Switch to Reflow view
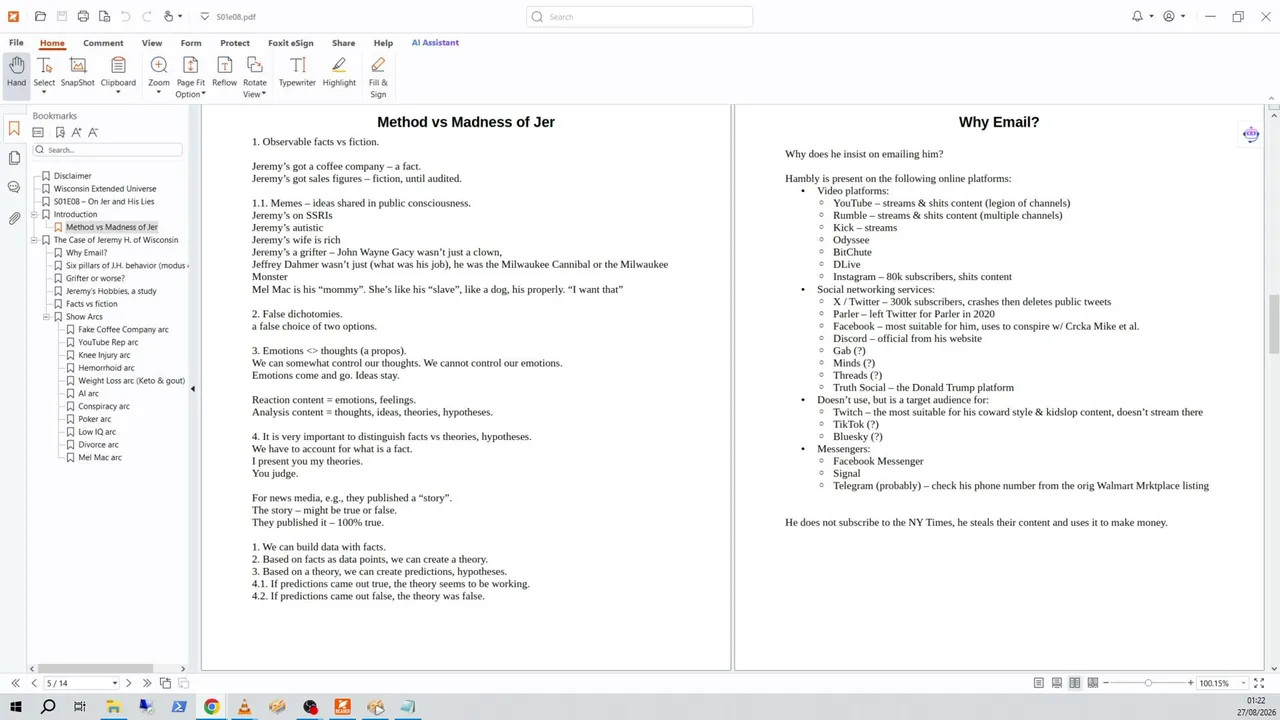Image resolution: width=1280 pixels, height=720 pixels. (x=224, y=72)
